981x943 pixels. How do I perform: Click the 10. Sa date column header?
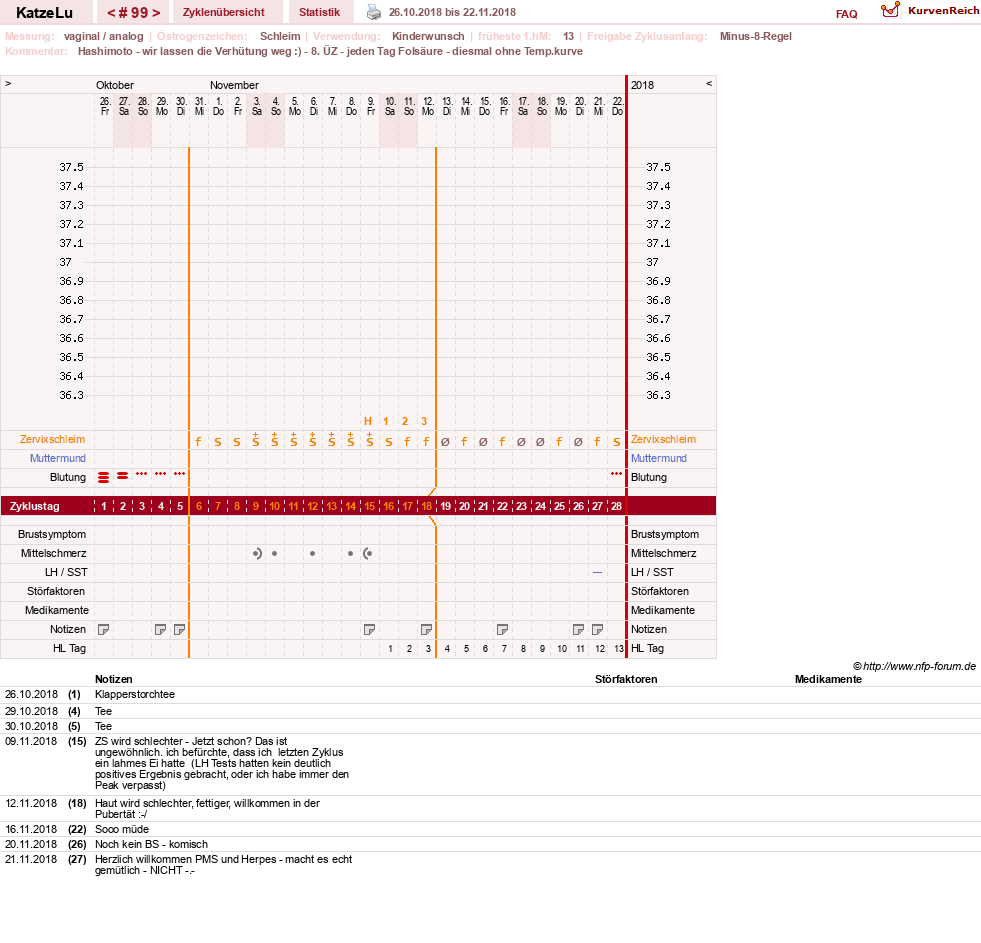[x=390, y=106]
